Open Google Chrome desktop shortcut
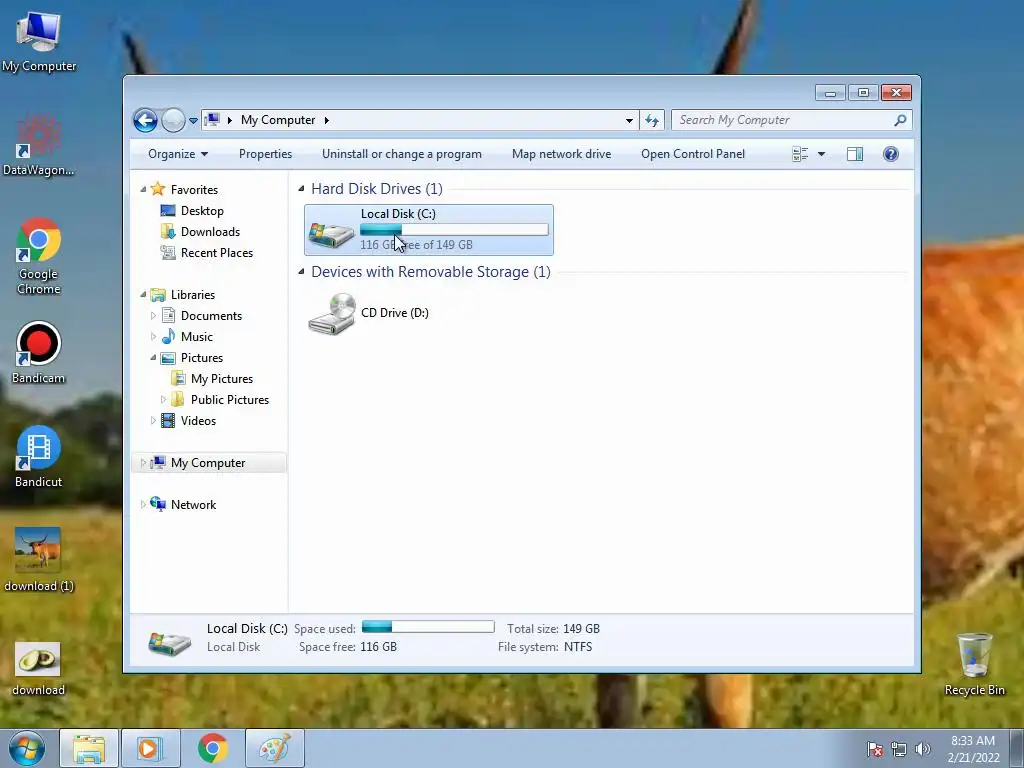The image size is (1024, 768). 39,256
